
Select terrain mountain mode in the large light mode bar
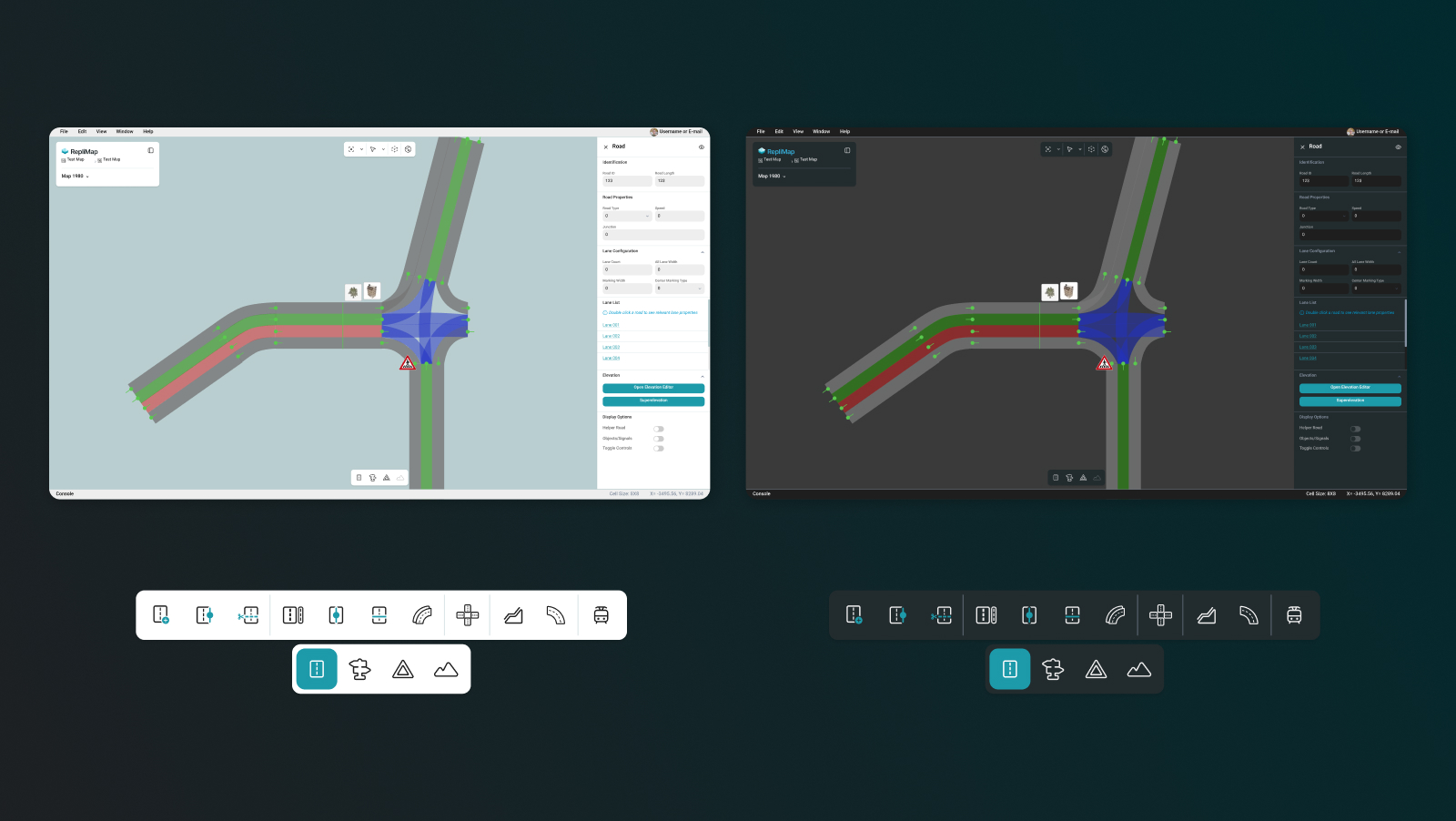coord(446,670)
